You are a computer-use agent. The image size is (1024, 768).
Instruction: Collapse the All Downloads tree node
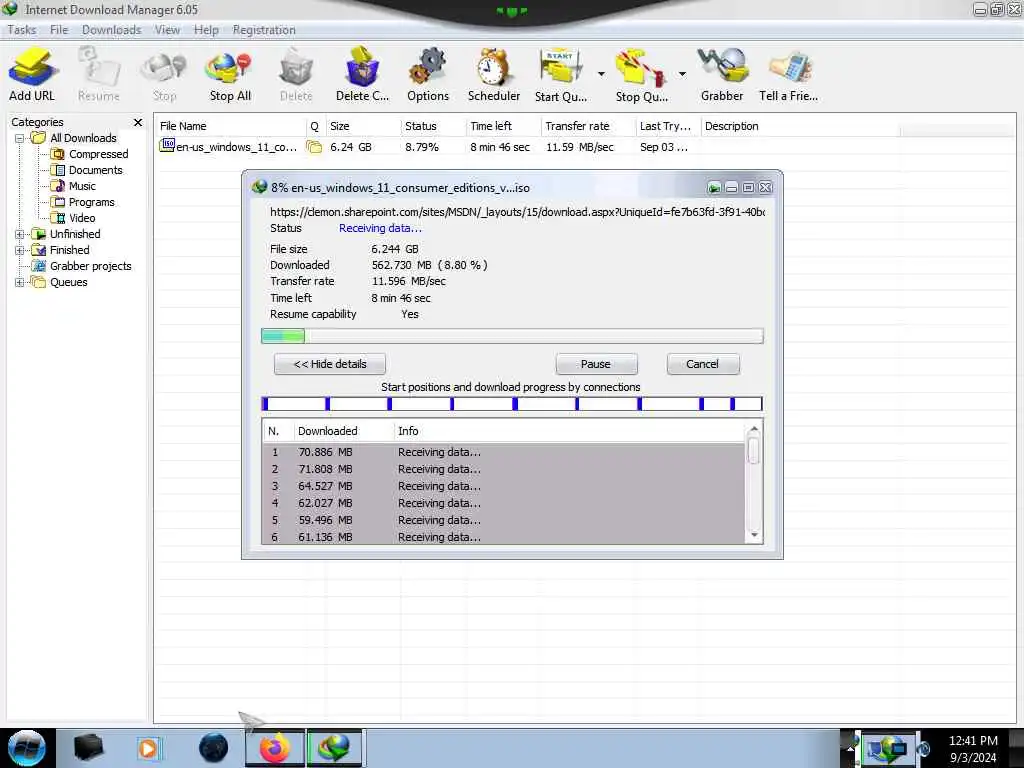pyautogui.click(x=20, y=138)
